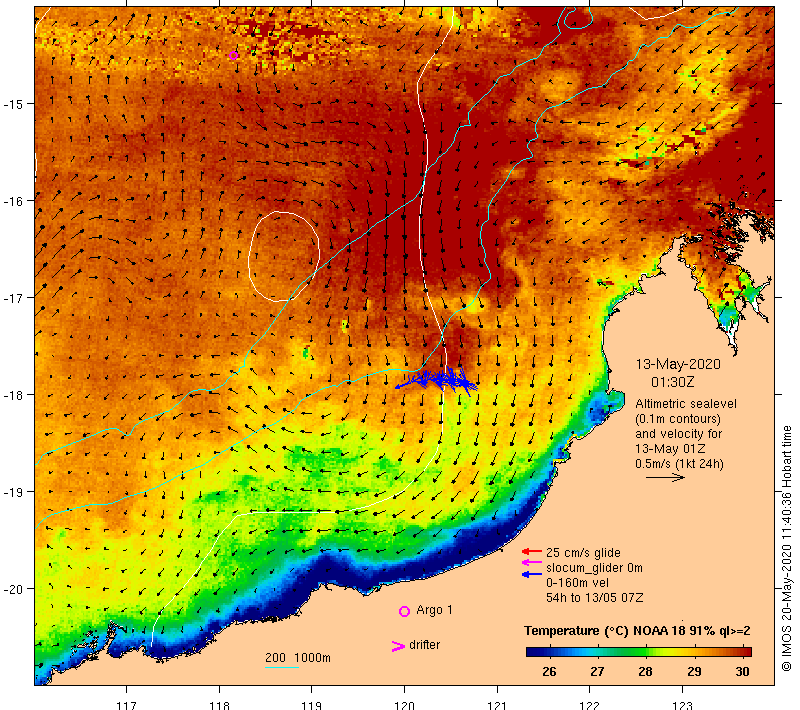The width and height of the screenshot is (800, 710).
Task: Click the magenta drifter legend arrowhead
Action: (x=398, y=646)
